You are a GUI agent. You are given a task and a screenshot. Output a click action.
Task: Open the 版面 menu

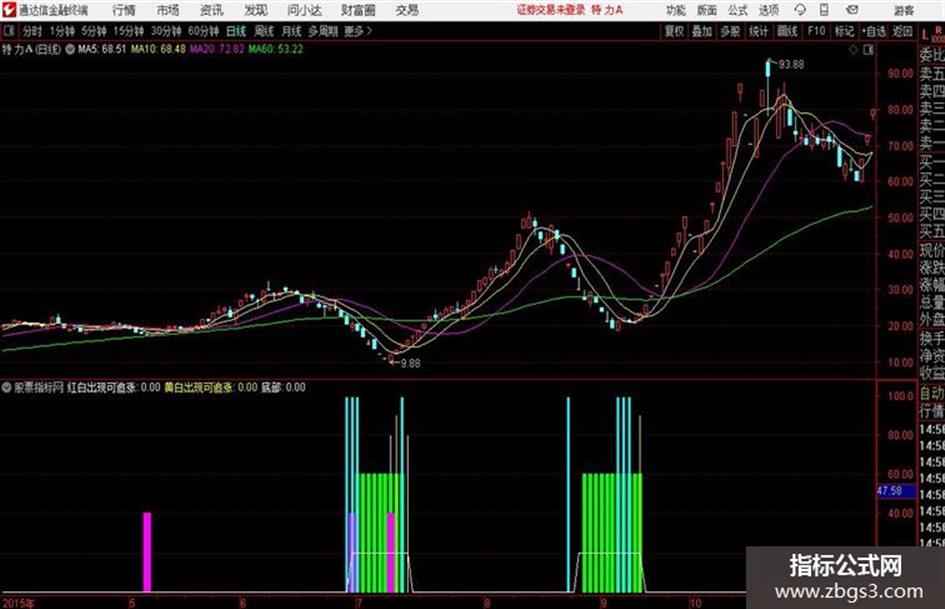[707, 10]
